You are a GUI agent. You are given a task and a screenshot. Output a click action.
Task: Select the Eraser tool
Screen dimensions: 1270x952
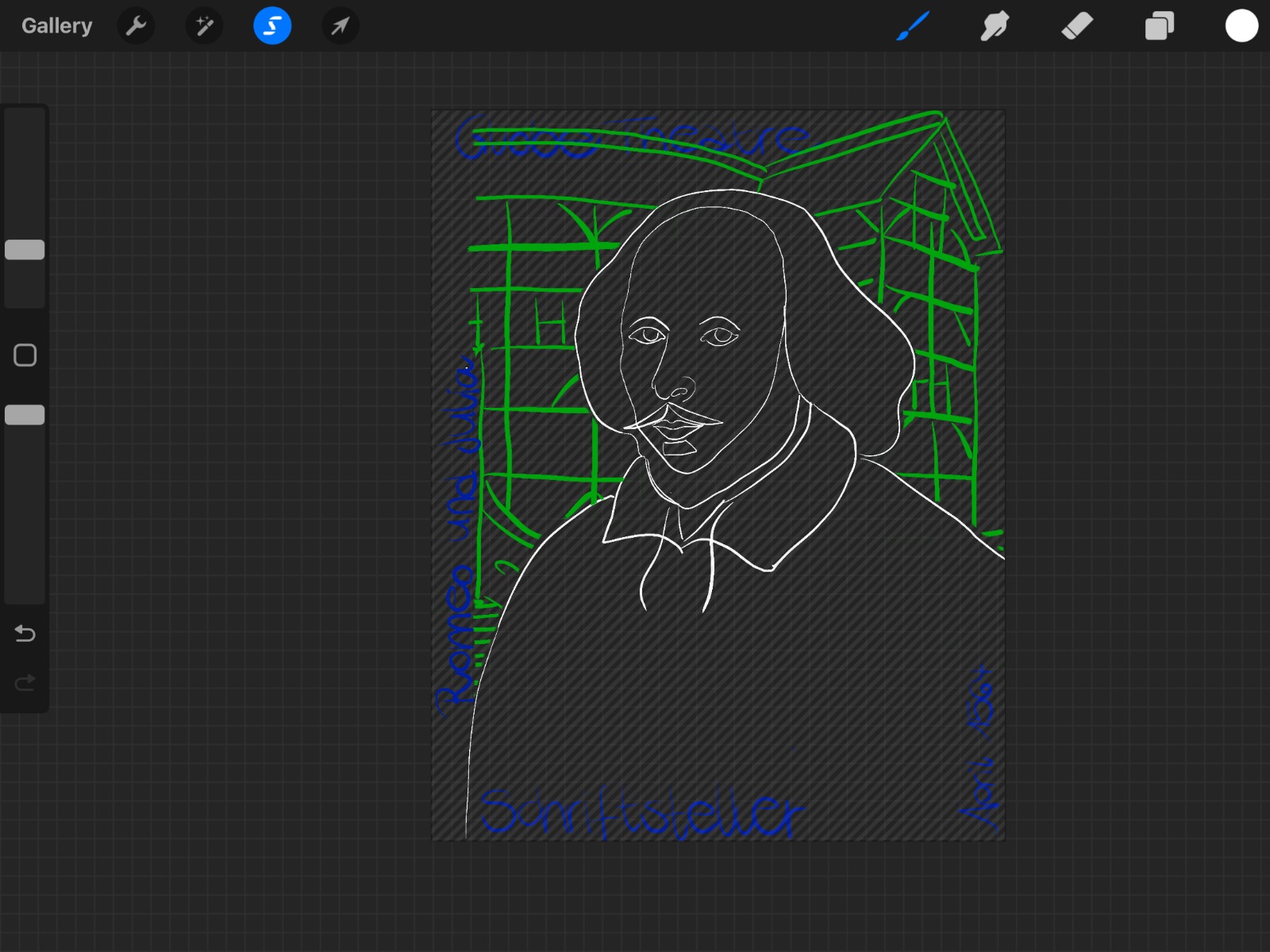point(1077,26)
